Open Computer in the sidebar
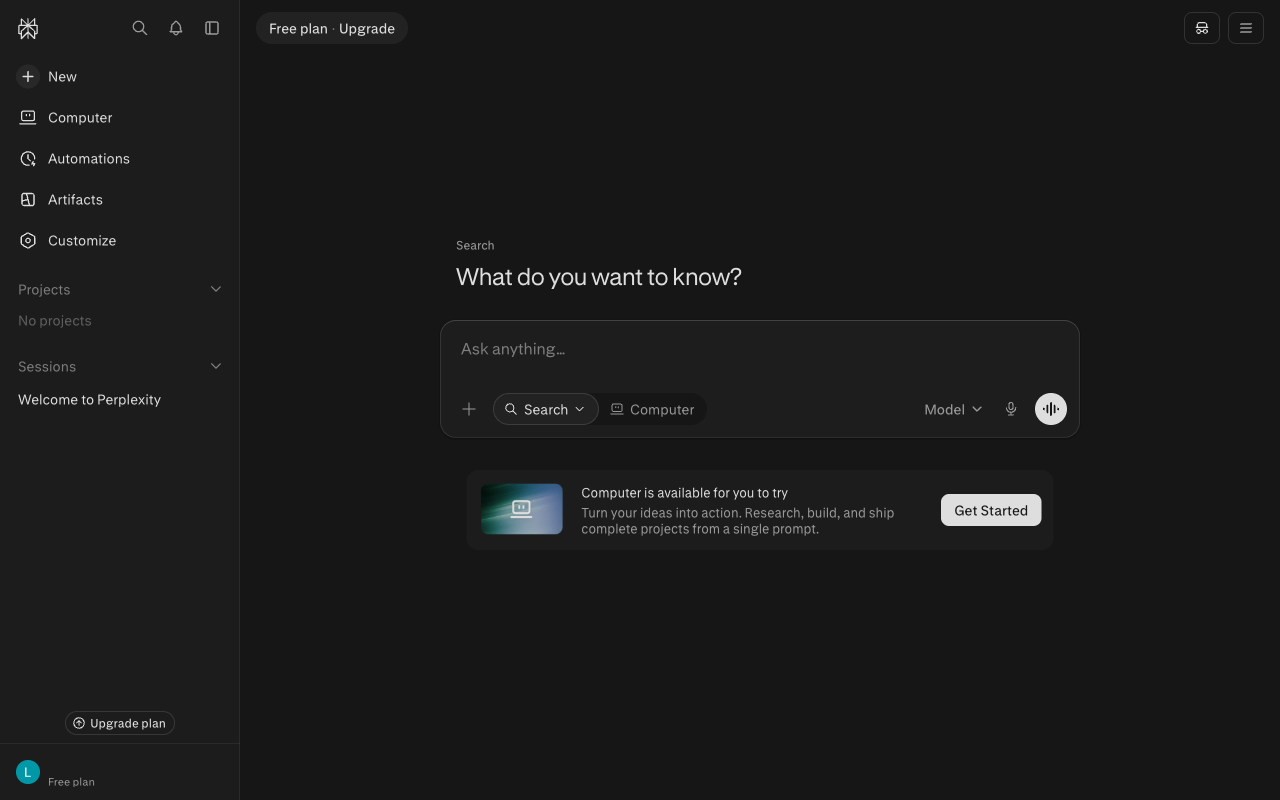The image size is (1280, 800). 120,117
